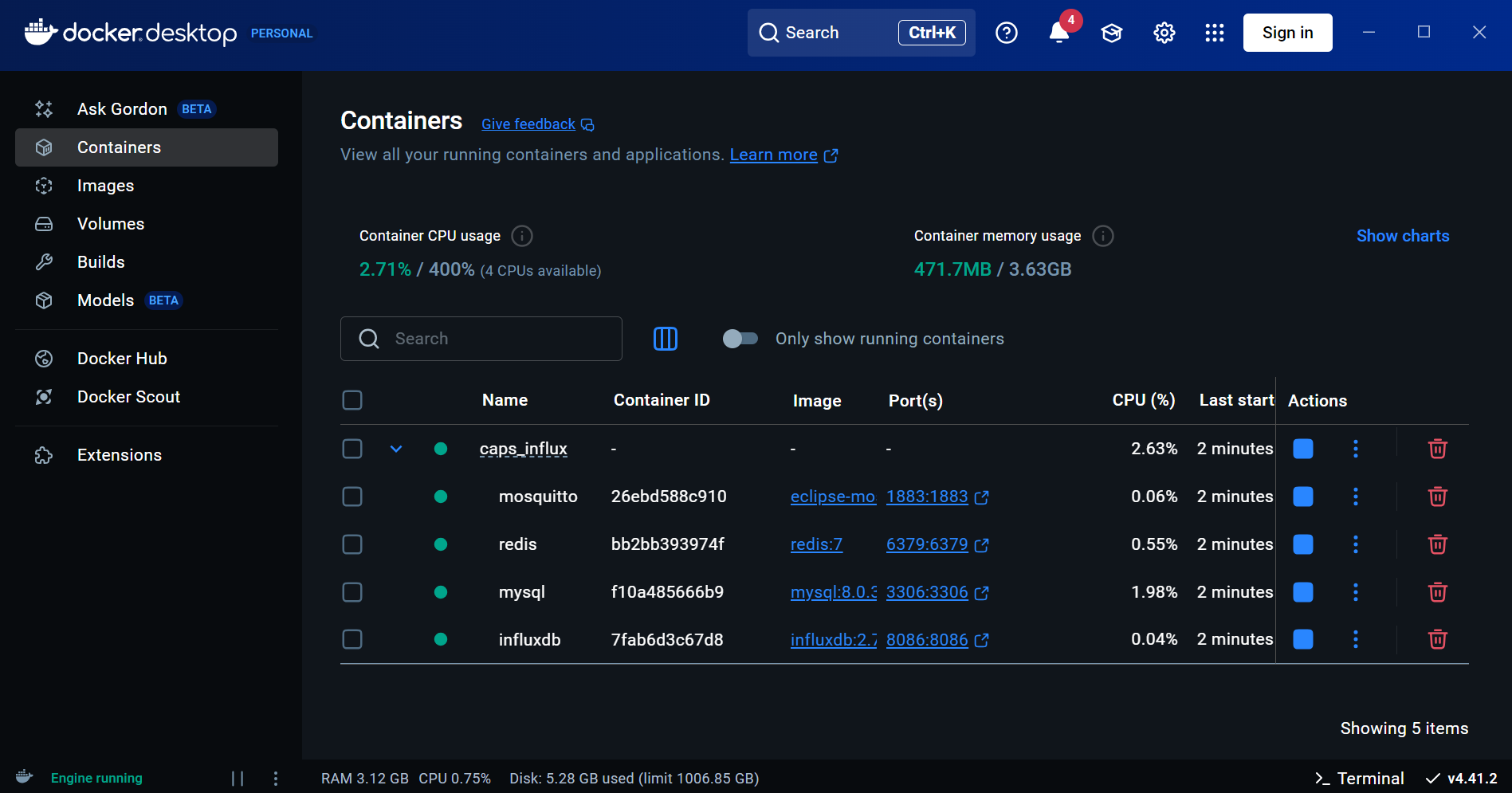Sort by the Name column header
The width and height of the screenshot is (1512, 793).
[x=505, y=400]
